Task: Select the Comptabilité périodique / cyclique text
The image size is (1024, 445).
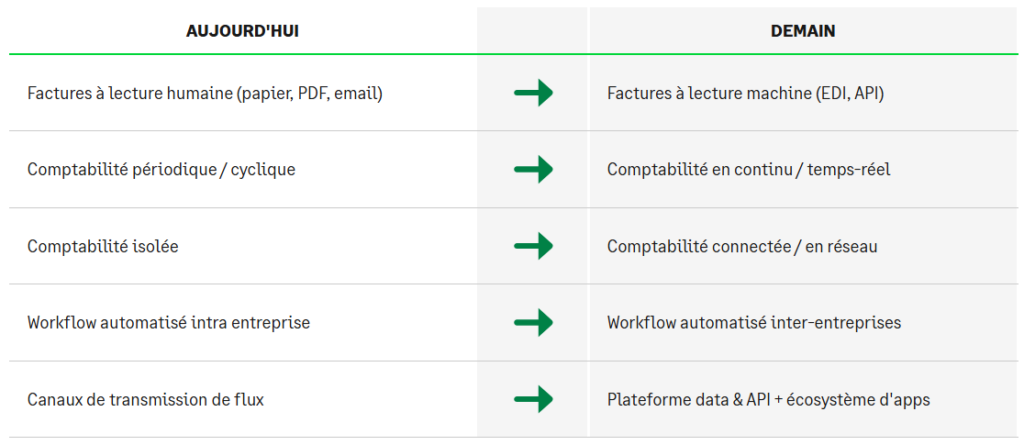Action: (161, 170)
